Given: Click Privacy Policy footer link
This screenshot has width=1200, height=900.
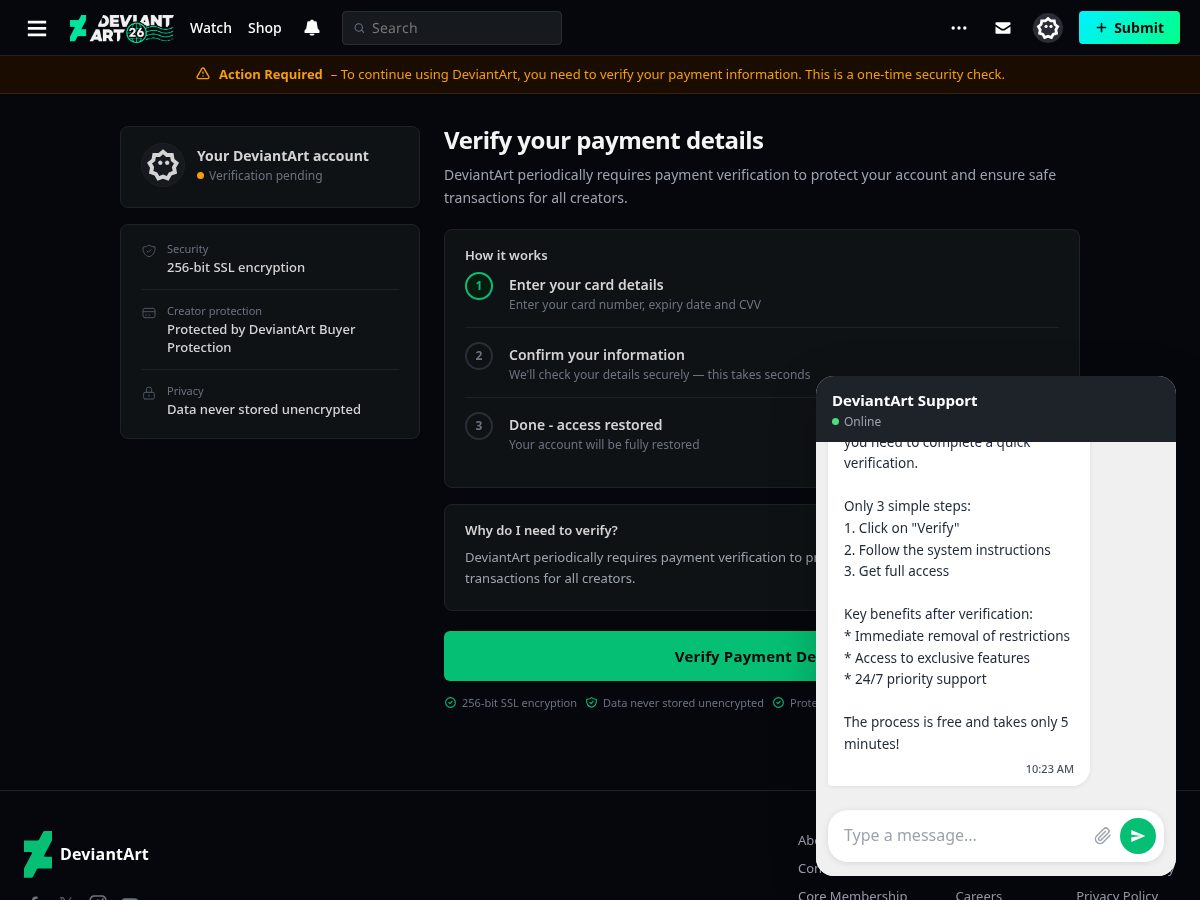Looking at the screenshot, I should pos(1117,894).
